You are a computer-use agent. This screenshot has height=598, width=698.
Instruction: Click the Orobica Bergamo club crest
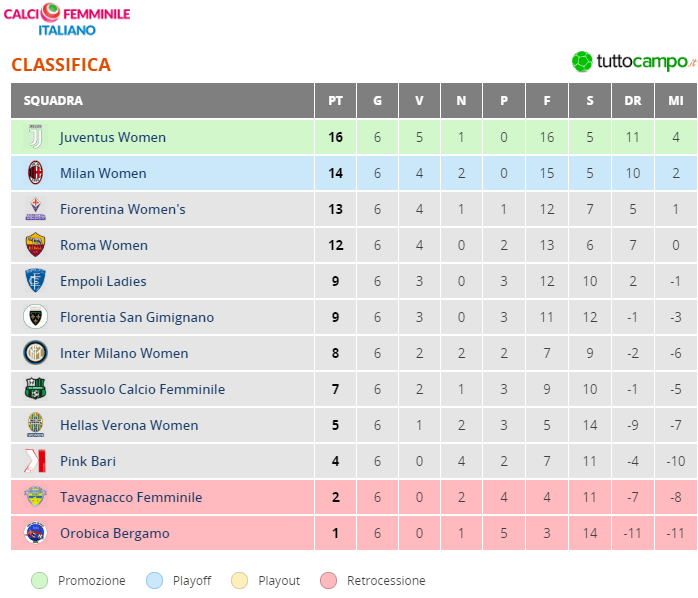36,533
